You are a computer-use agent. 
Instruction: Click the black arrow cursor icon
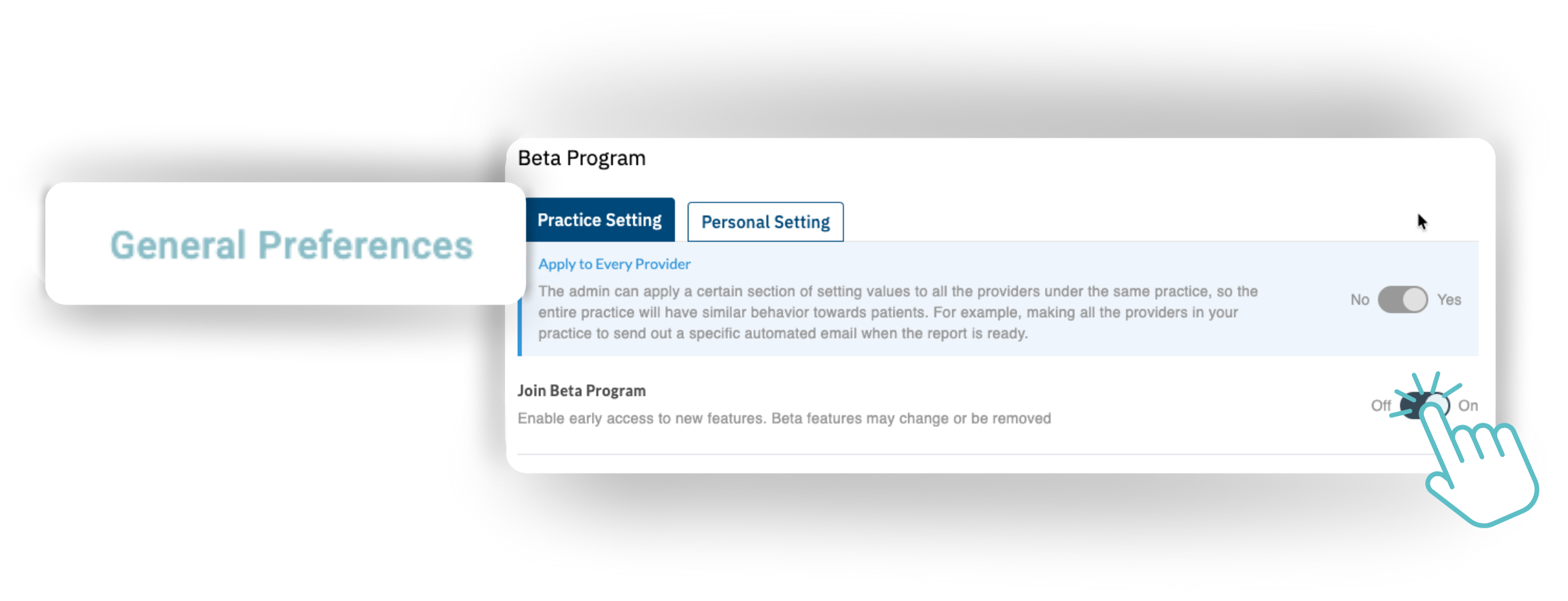point(1422,222)
